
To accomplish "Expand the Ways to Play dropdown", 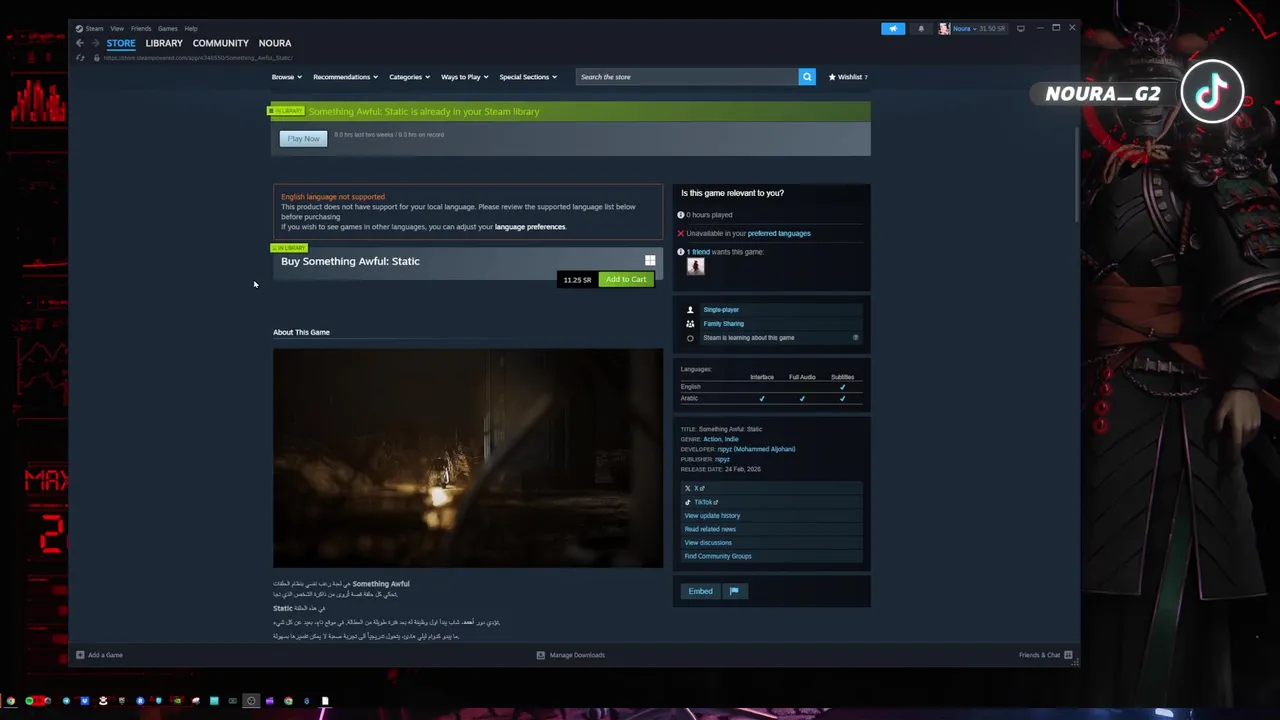I will (465, 77).
